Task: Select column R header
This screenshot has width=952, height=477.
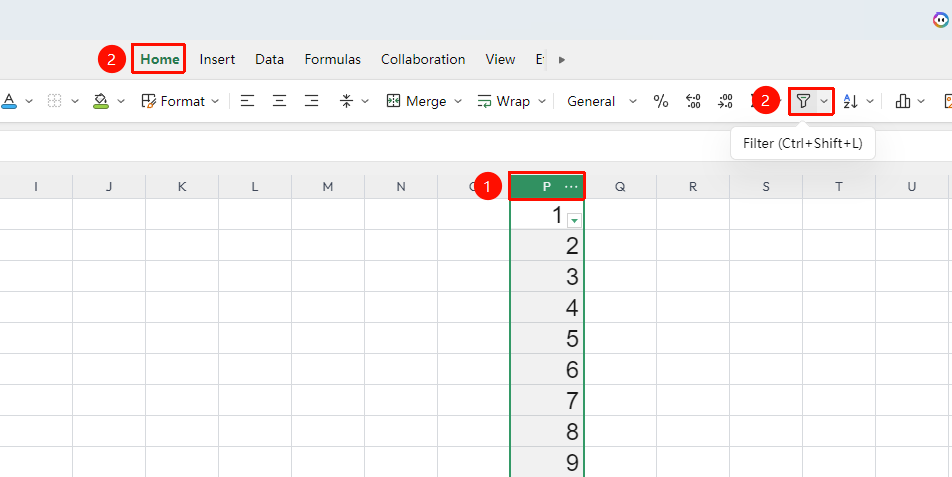Action: click(x=693, y=187)
